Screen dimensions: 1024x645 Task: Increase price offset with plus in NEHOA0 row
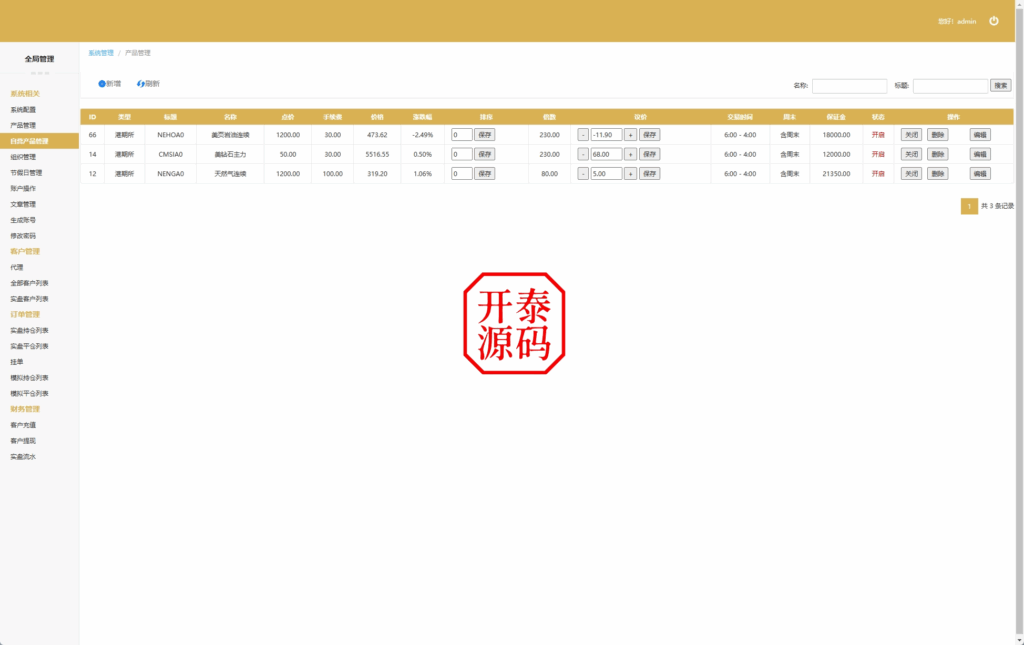[x=630, y=134]
